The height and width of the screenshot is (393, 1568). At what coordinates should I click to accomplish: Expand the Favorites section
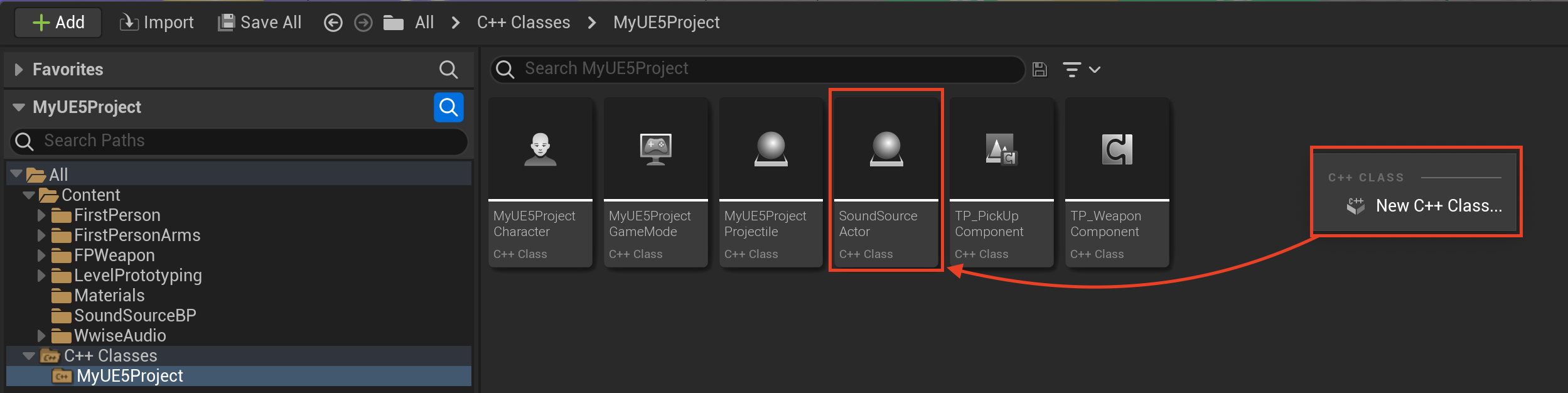pos(19,70)
